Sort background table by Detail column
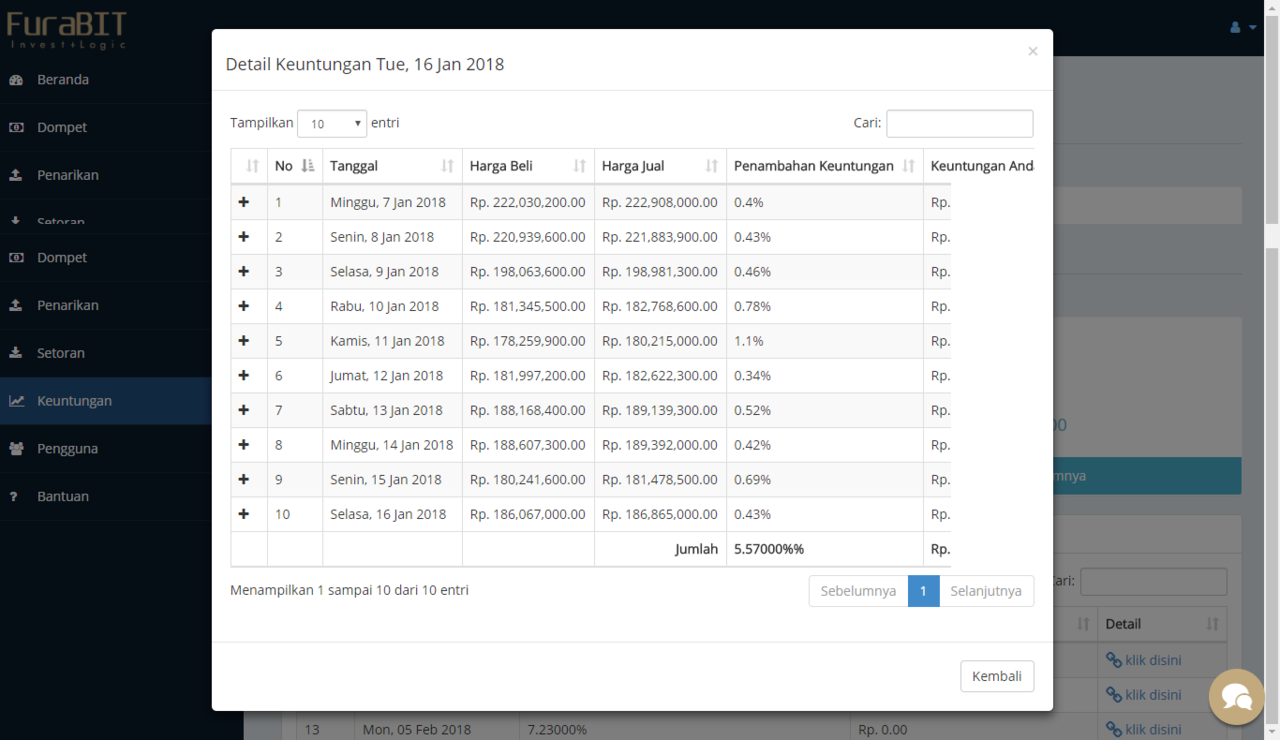1280x740 pixels. [1162, 624]
